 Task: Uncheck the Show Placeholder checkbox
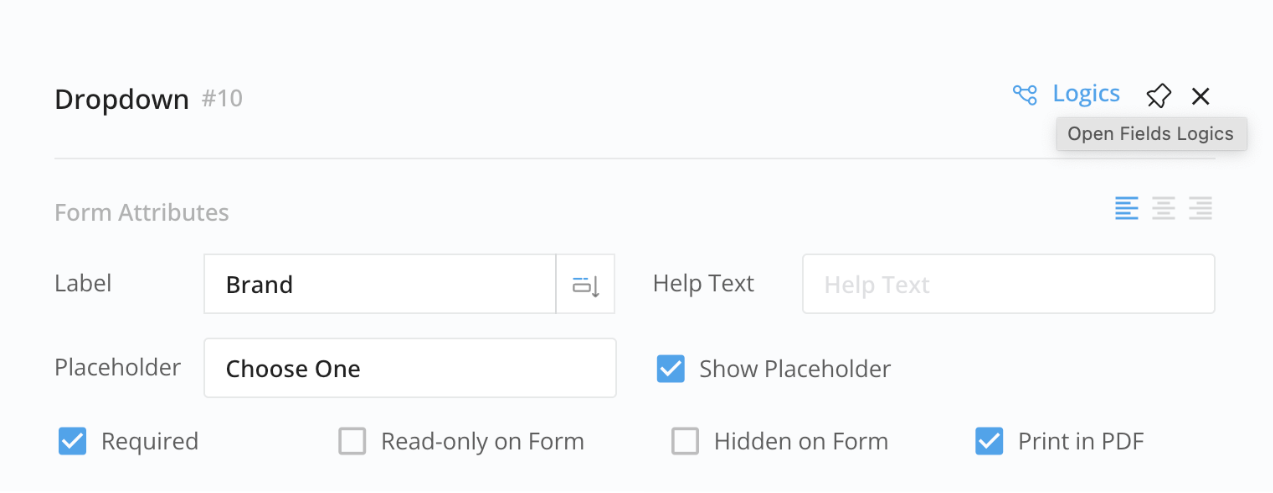pyautogui.click(x=671, y=369)
